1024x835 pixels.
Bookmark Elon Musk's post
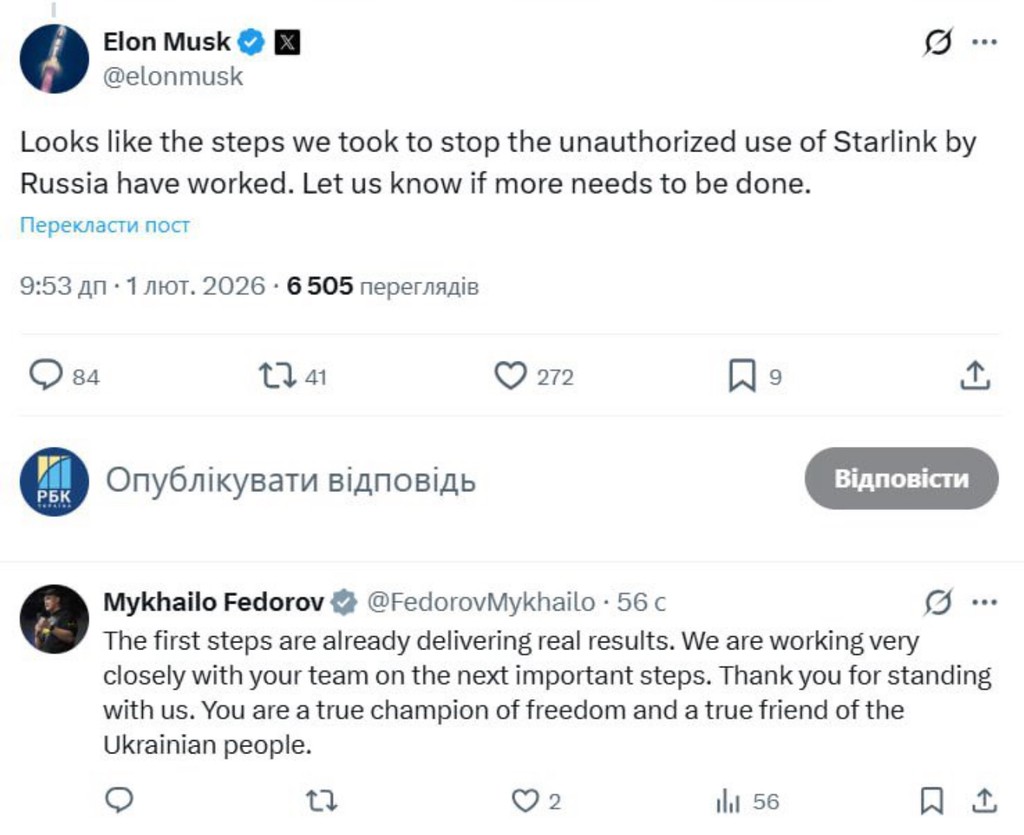point(740,375)
